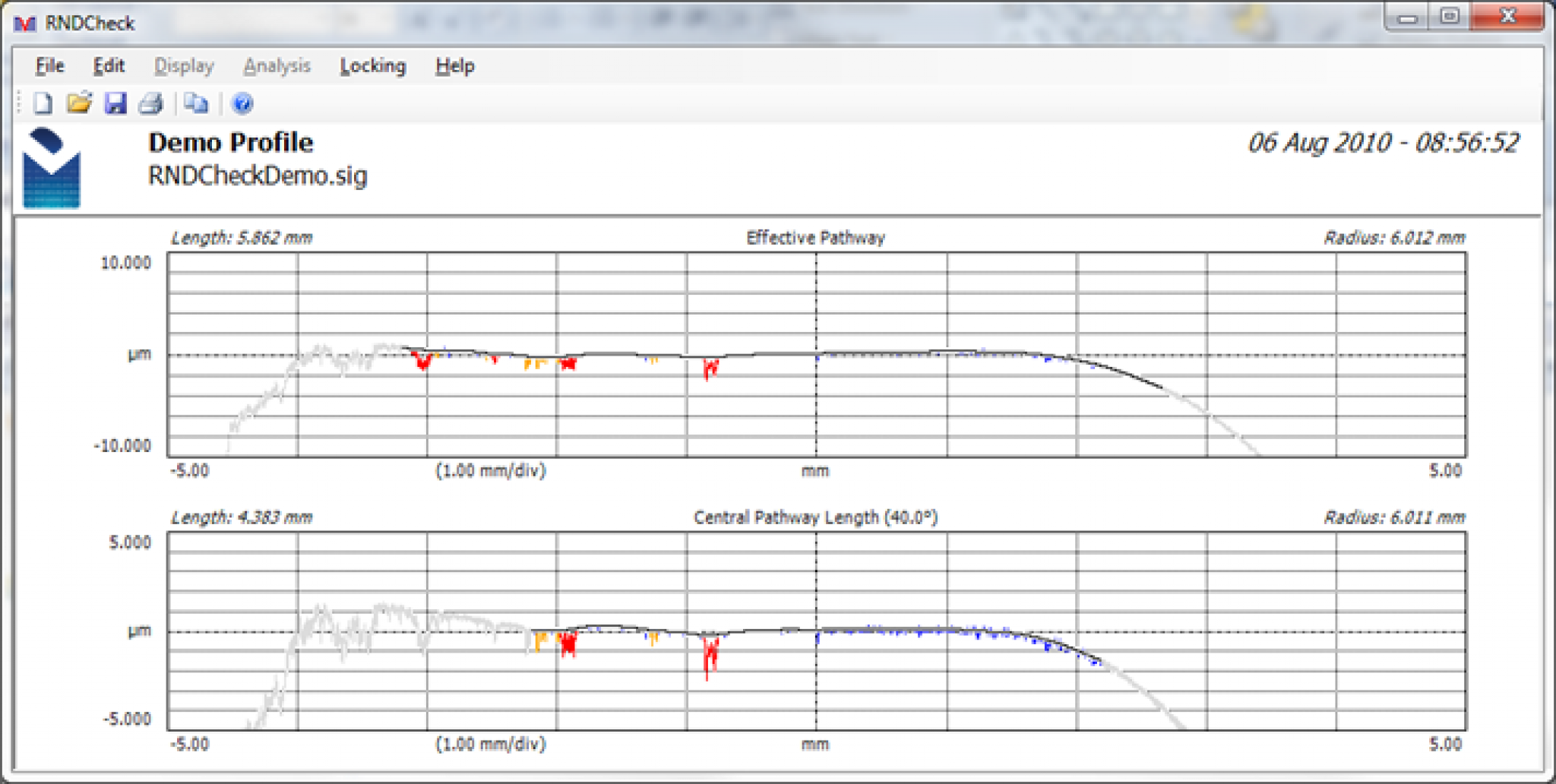Select the RNDCheckDemo.sig filename label
Screen dimensions: 1556x784
258,175
